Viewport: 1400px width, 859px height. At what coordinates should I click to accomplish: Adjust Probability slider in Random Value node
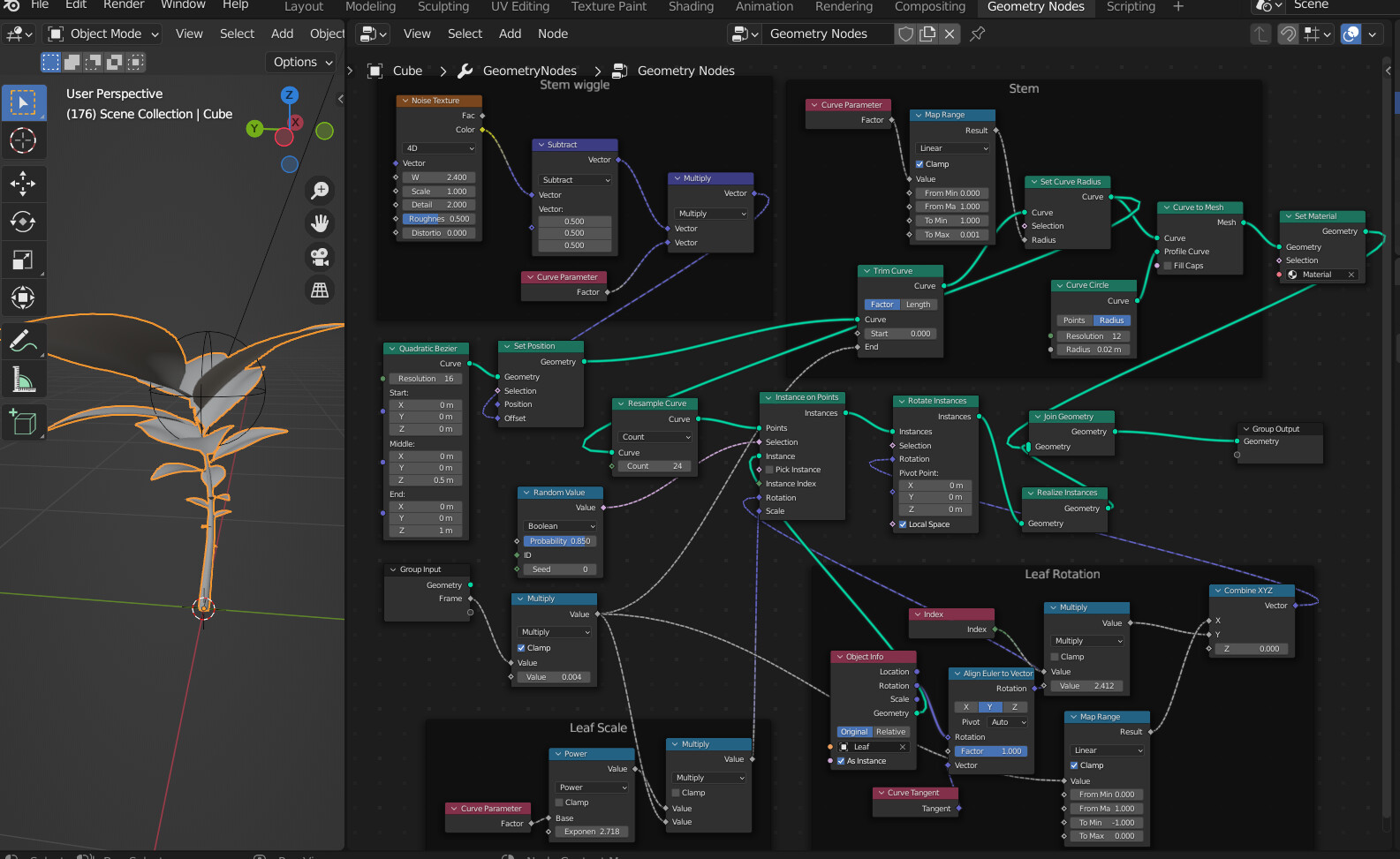click(x=559, y=541)
